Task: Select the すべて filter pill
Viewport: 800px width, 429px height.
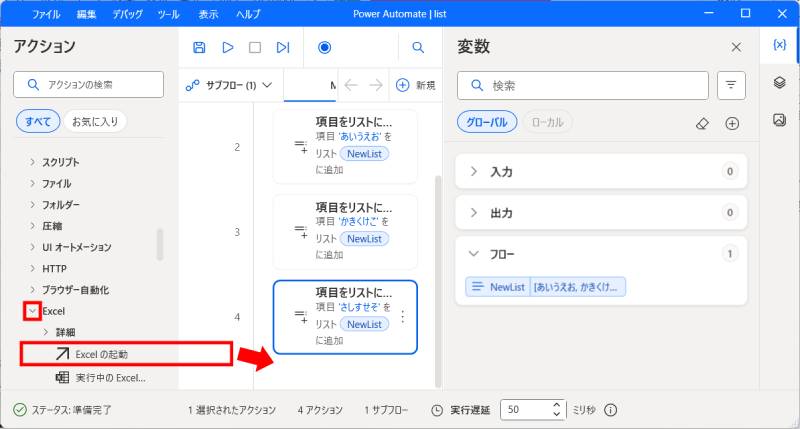Action: pos(38,121)
